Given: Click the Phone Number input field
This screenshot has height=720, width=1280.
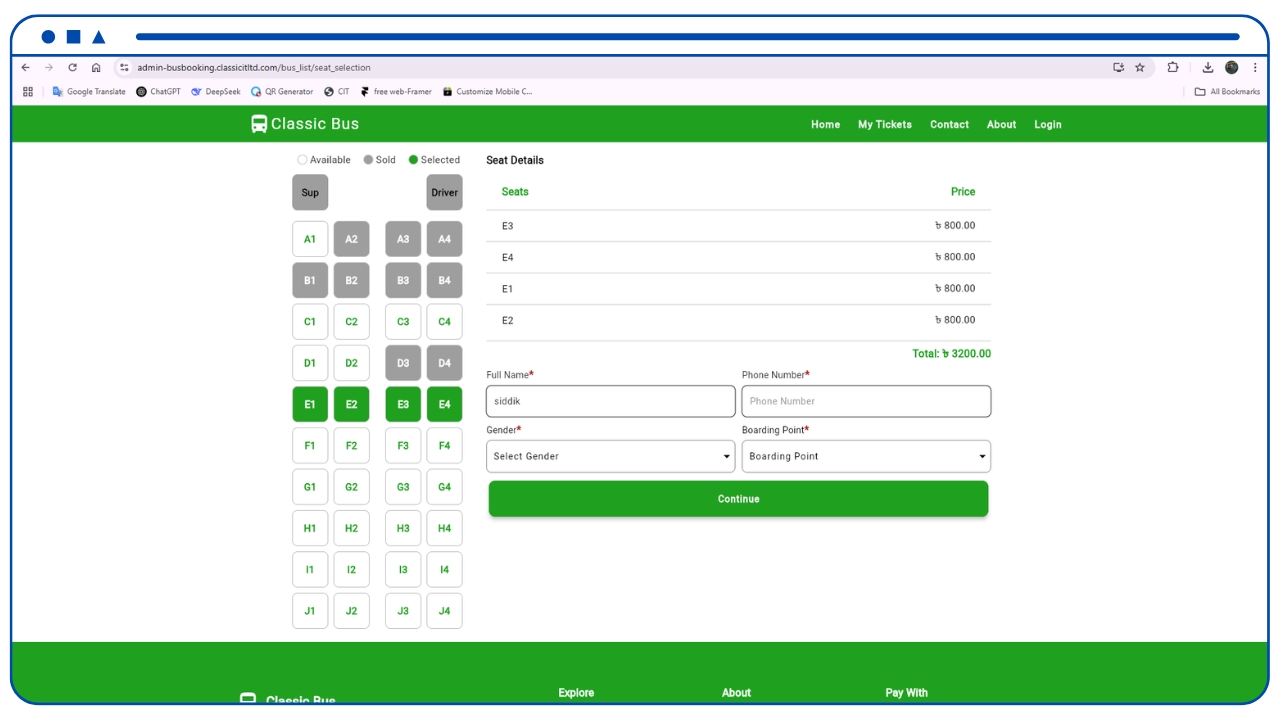Looking at the screenshot, I should (x=866, y=401).
